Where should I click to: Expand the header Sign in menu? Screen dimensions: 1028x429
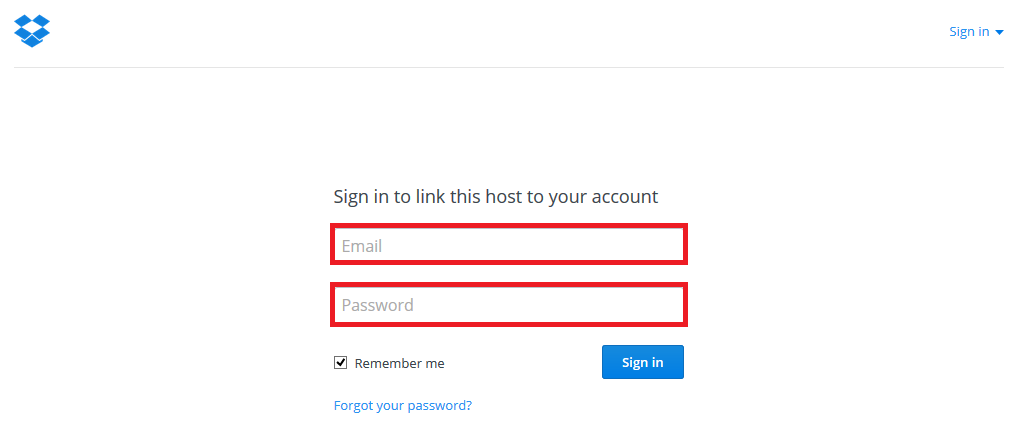tap(975, 32)
